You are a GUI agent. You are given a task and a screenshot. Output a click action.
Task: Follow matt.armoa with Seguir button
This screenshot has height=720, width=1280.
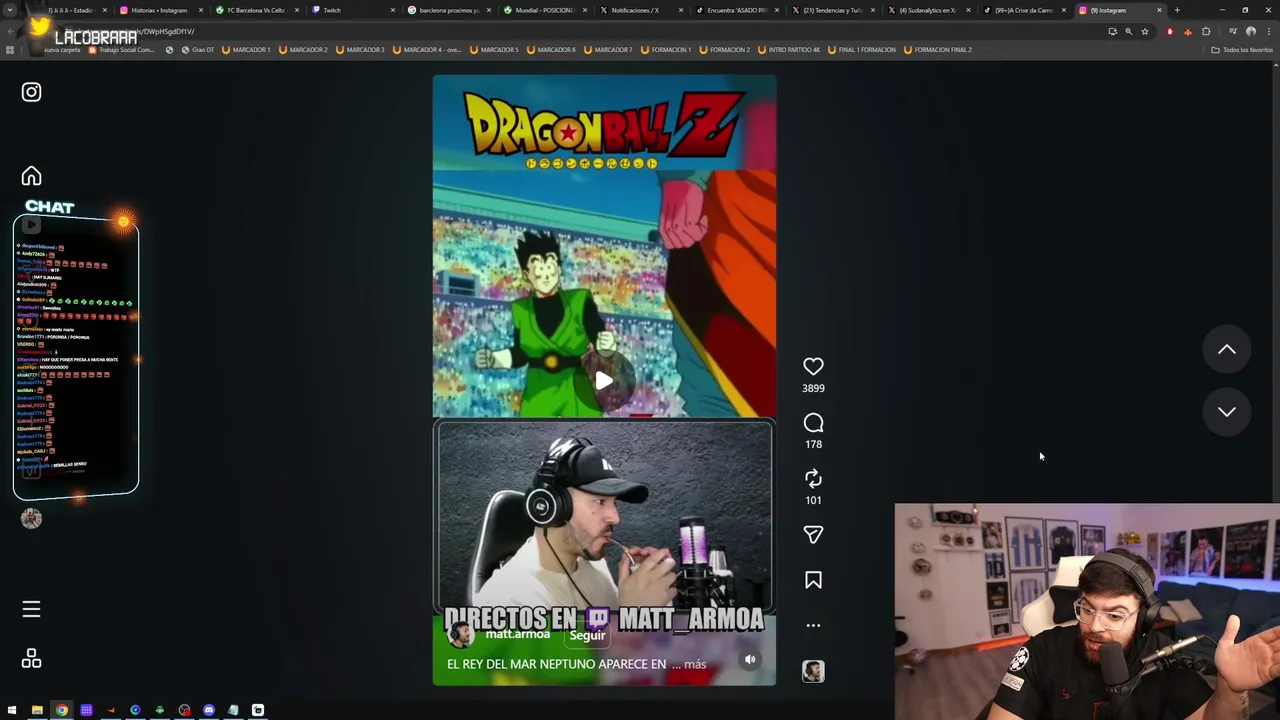pyautogui.click(x=587, y=636)
